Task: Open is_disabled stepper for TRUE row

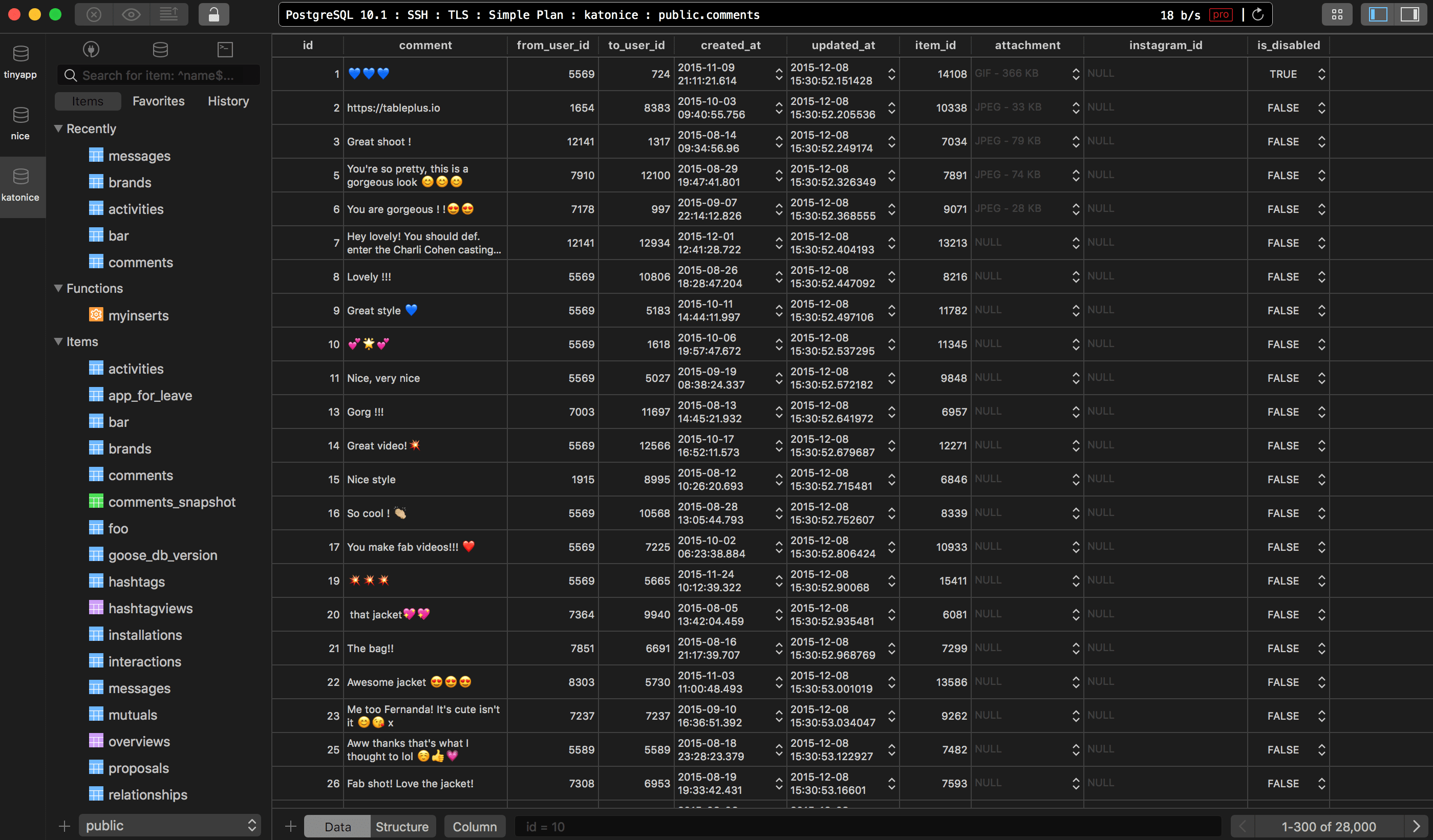Action: click(1321, 74)
